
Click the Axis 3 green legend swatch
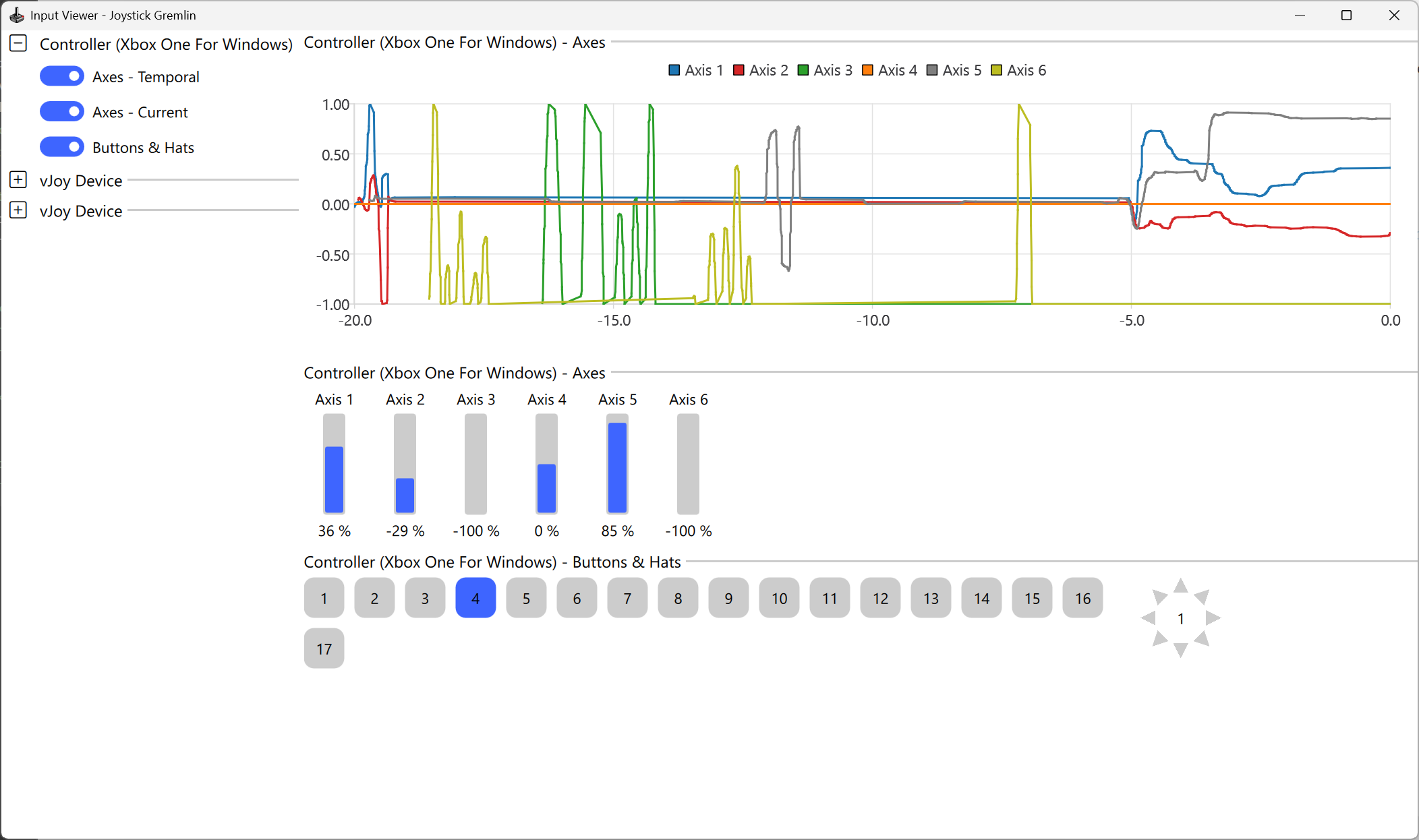click(803, 70)
